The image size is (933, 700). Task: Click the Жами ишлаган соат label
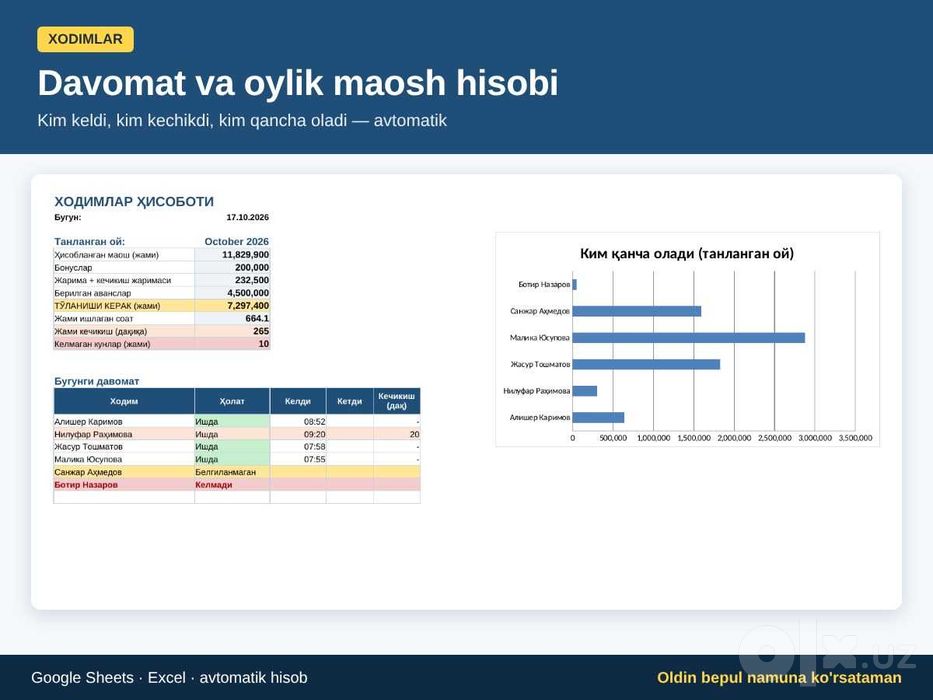click(x=93, y=318)
